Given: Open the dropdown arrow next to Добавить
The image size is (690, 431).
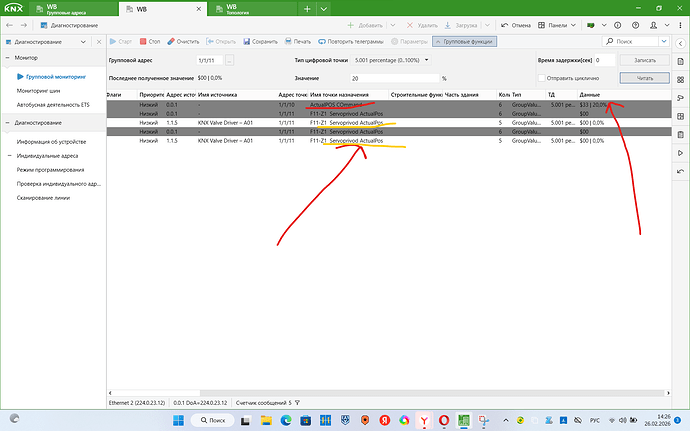Looking at the screenshot, I should click(393, 26).
